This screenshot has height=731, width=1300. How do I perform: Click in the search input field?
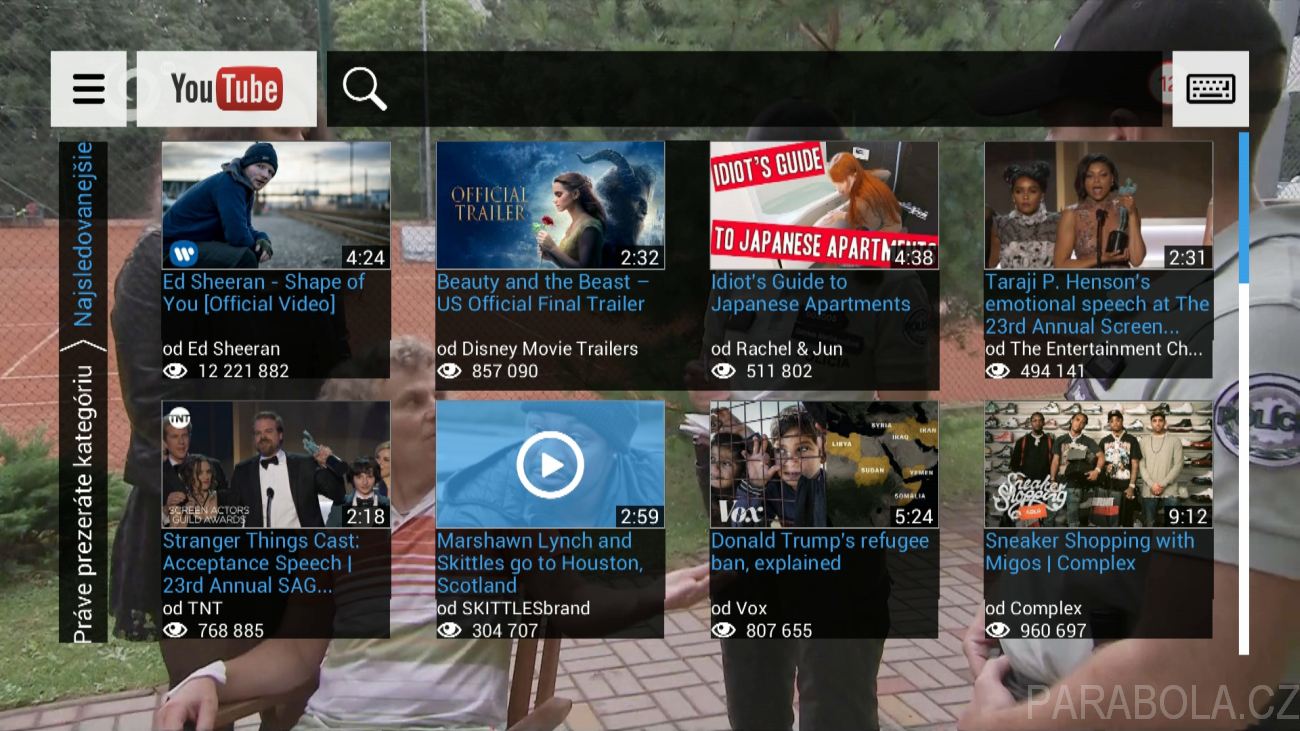point(744,89)
